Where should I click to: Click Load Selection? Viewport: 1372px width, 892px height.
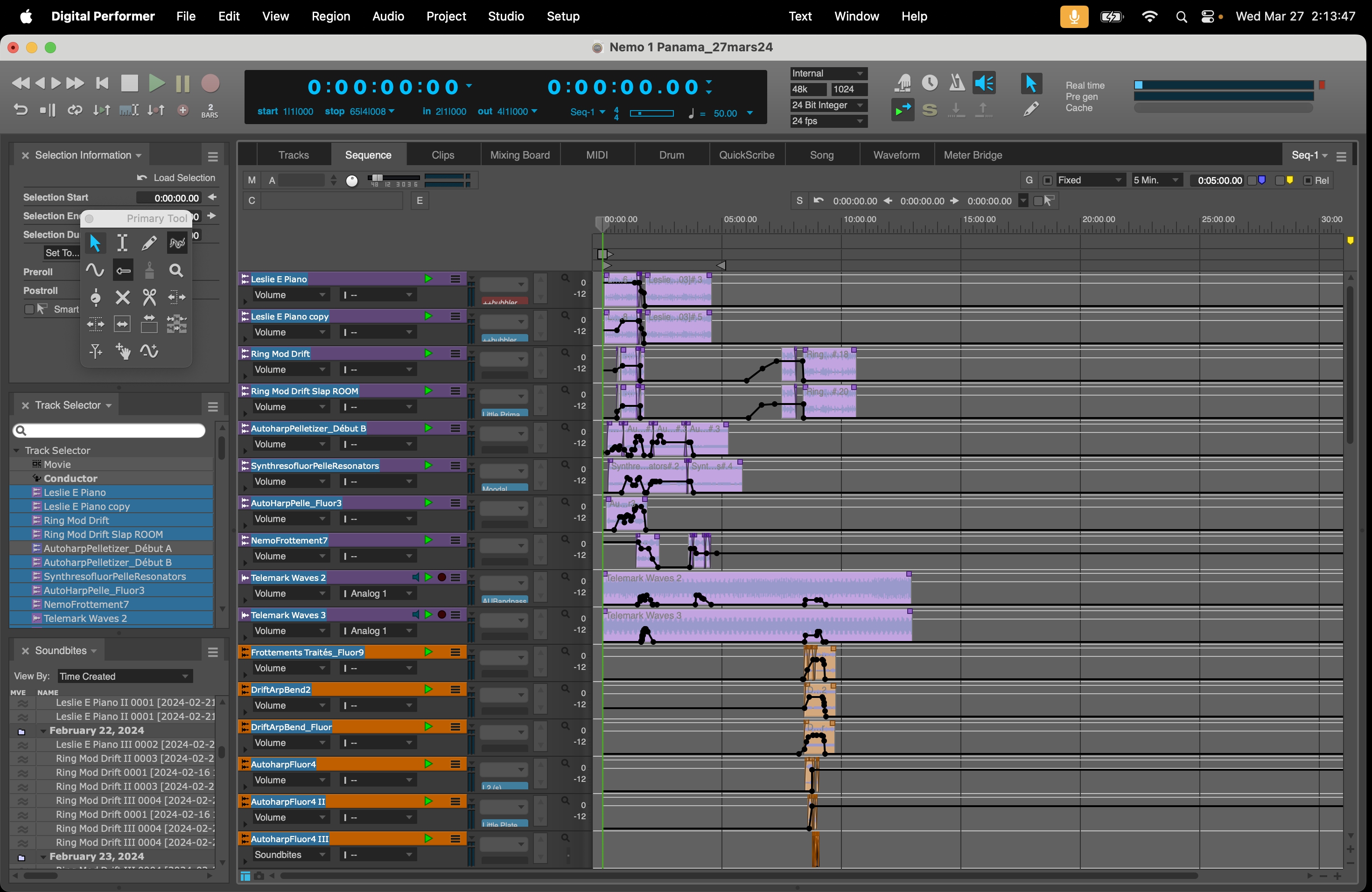[176, 177]
